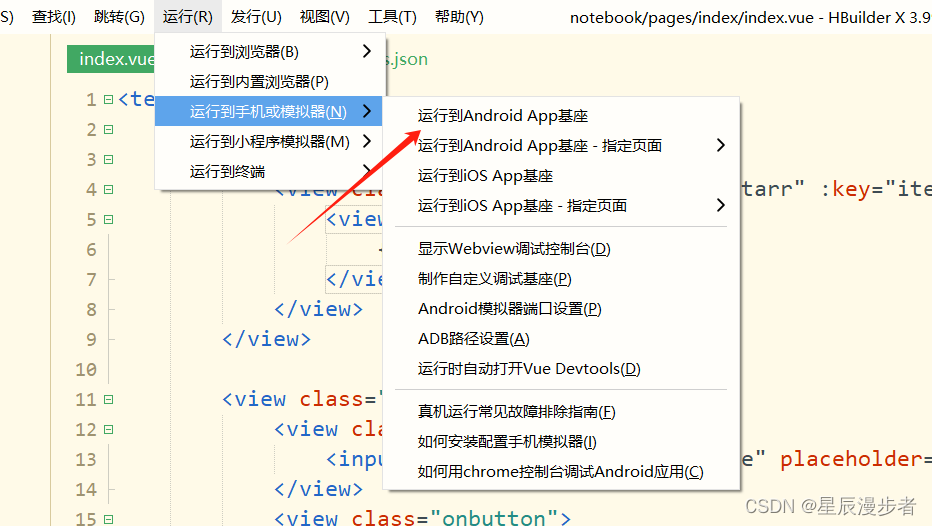Image resolution: width=932 pixels, height=526 pixels.
Task: Collapse code fold at line 3
Action: [x=108, y=159]
